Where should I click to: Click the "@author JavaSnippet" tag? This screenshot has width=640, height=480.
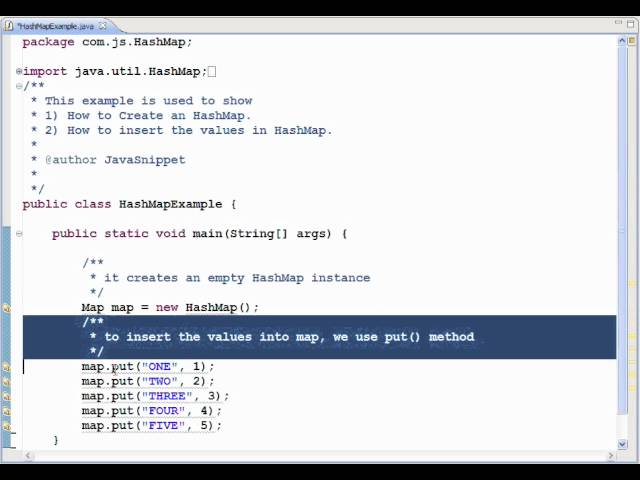pyautogui.click(x=115, y=160)
